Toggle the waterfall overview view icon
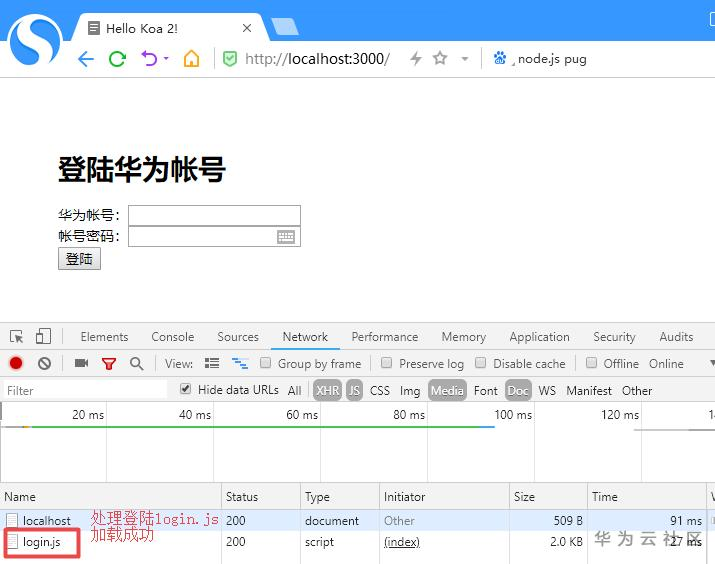Viewport: 715px width, 564px height. click(x=240, y=363)
